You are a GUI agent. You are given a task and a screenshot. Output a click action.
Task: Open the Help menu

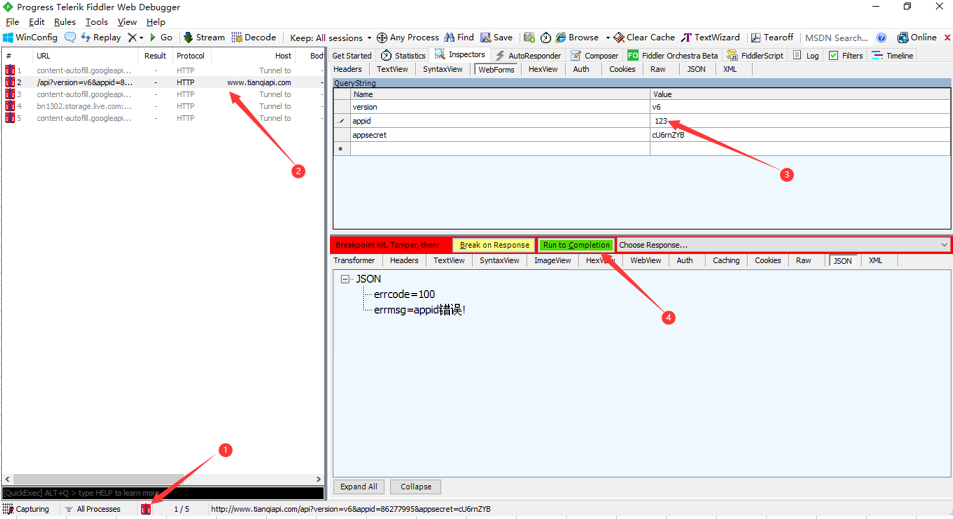click(x=156, y=22)
